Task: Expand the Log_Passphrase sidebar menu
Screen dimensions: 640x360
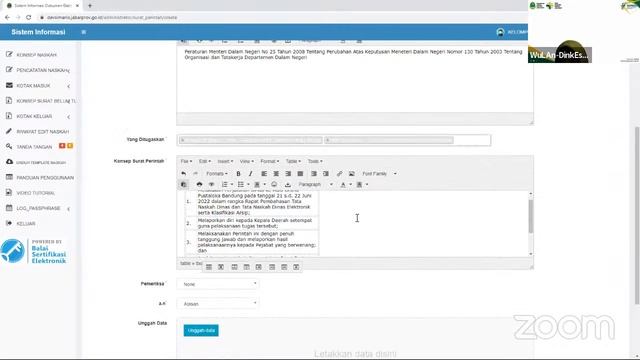Action: 38,208
